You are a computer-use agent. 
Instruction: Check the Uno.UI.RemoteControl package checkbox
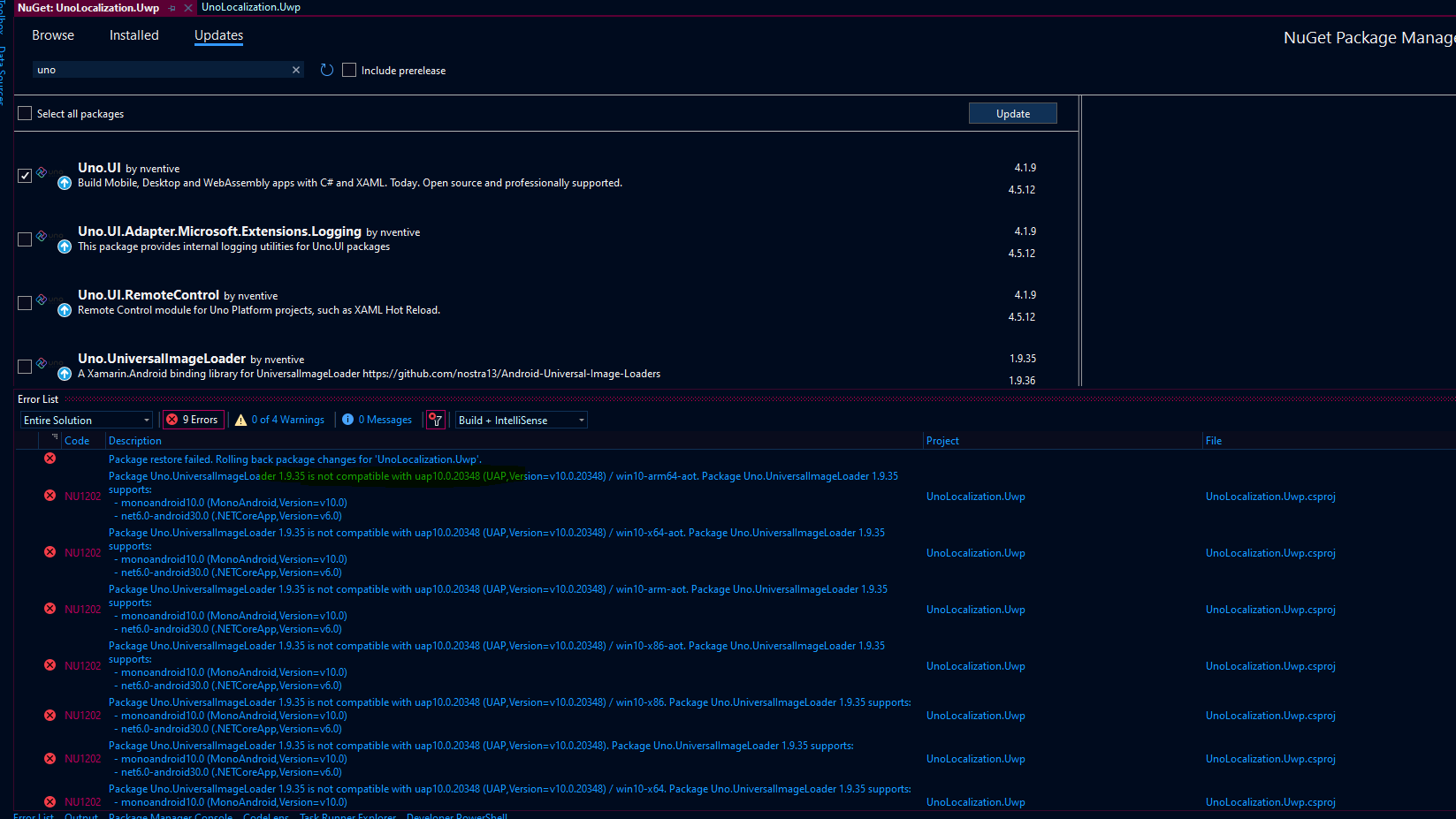25,303
